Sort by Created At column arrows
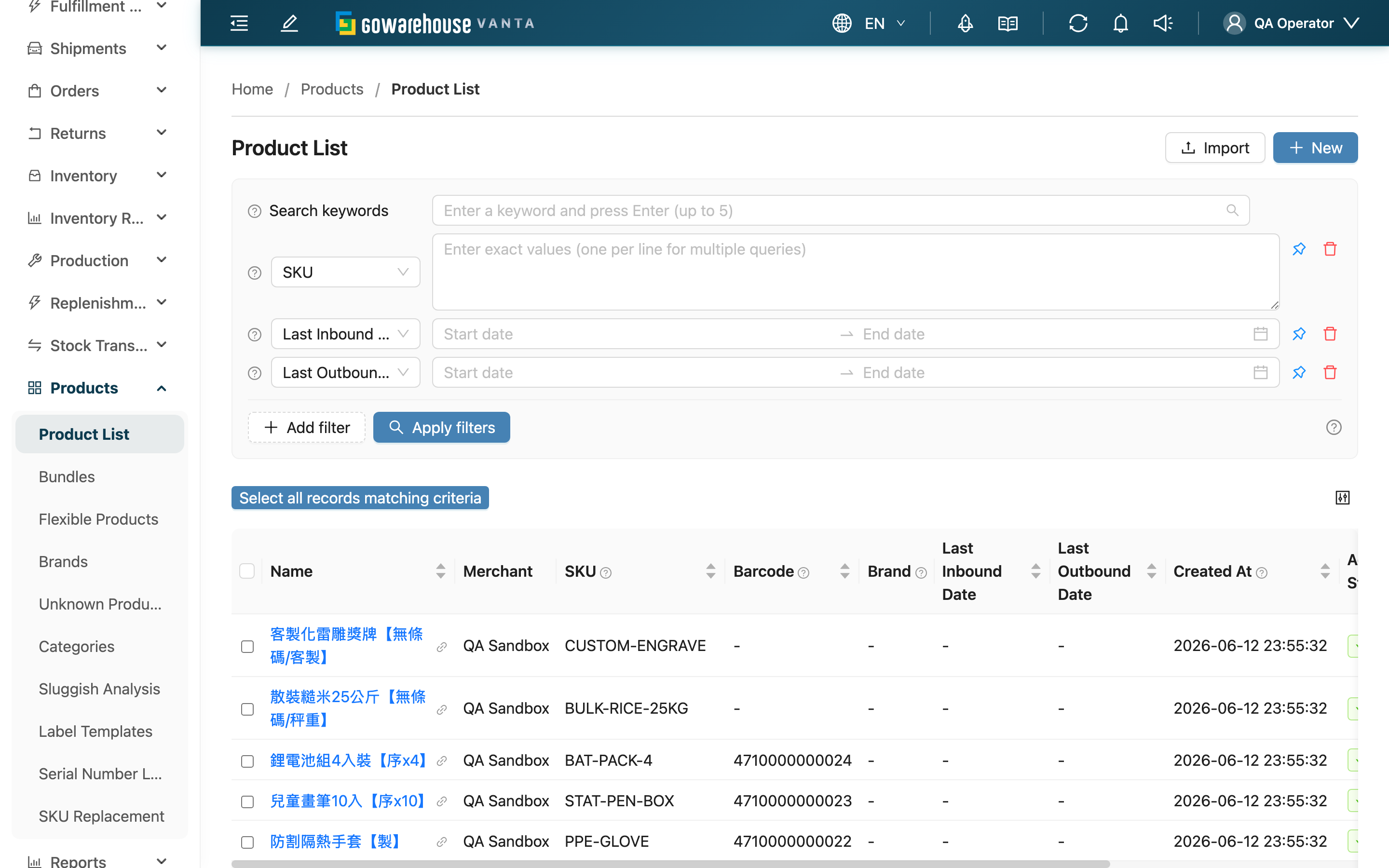1389x868 pixels. [1325, 571]
